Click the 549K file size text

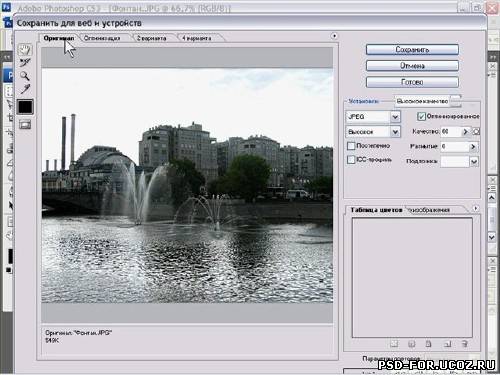[x=52, y=340]
